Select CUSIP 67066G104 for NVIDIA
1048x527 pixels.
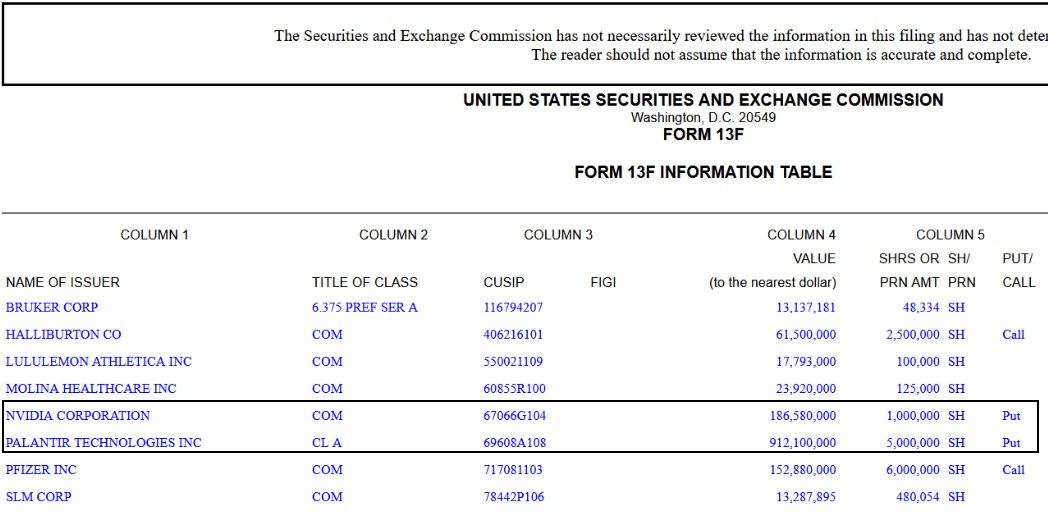tap(515, 415)
